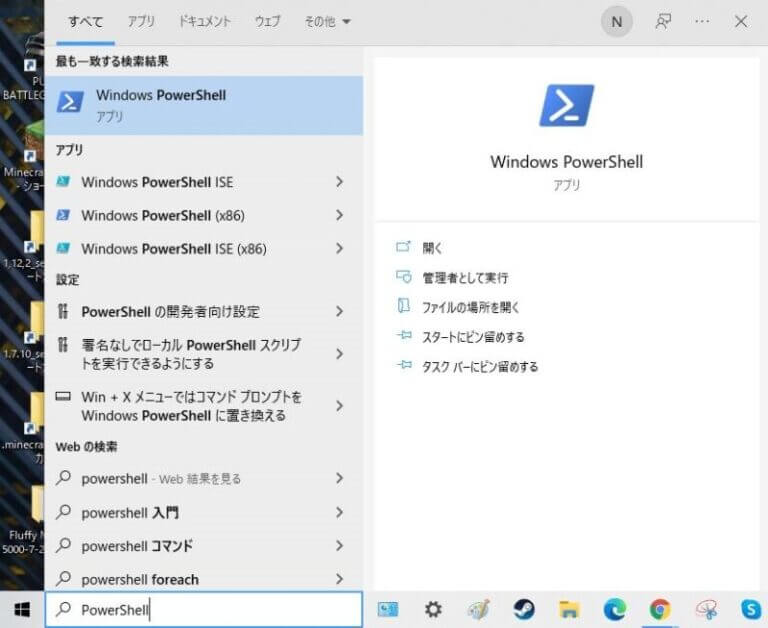The width and height of the screenshot is (768, 628).
Task: Close the search panel
Action: (x=741, y=22)
